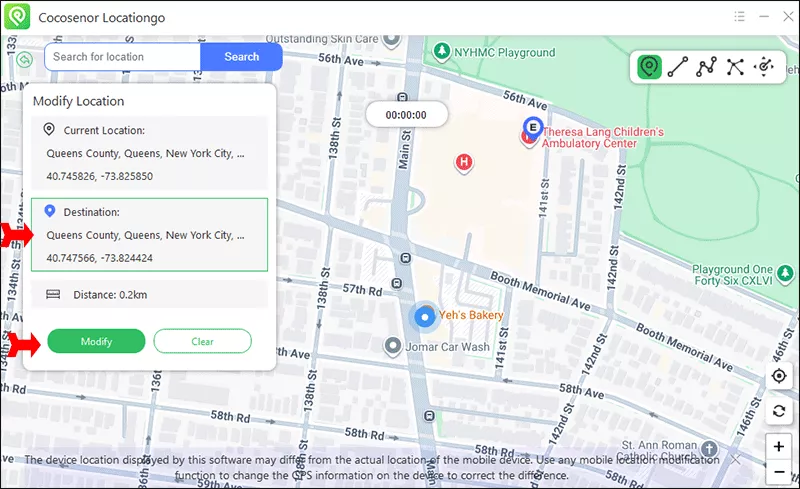Select the joystick movement mode icon
Viewport: 800px width, 489px height.
point(765,67)
